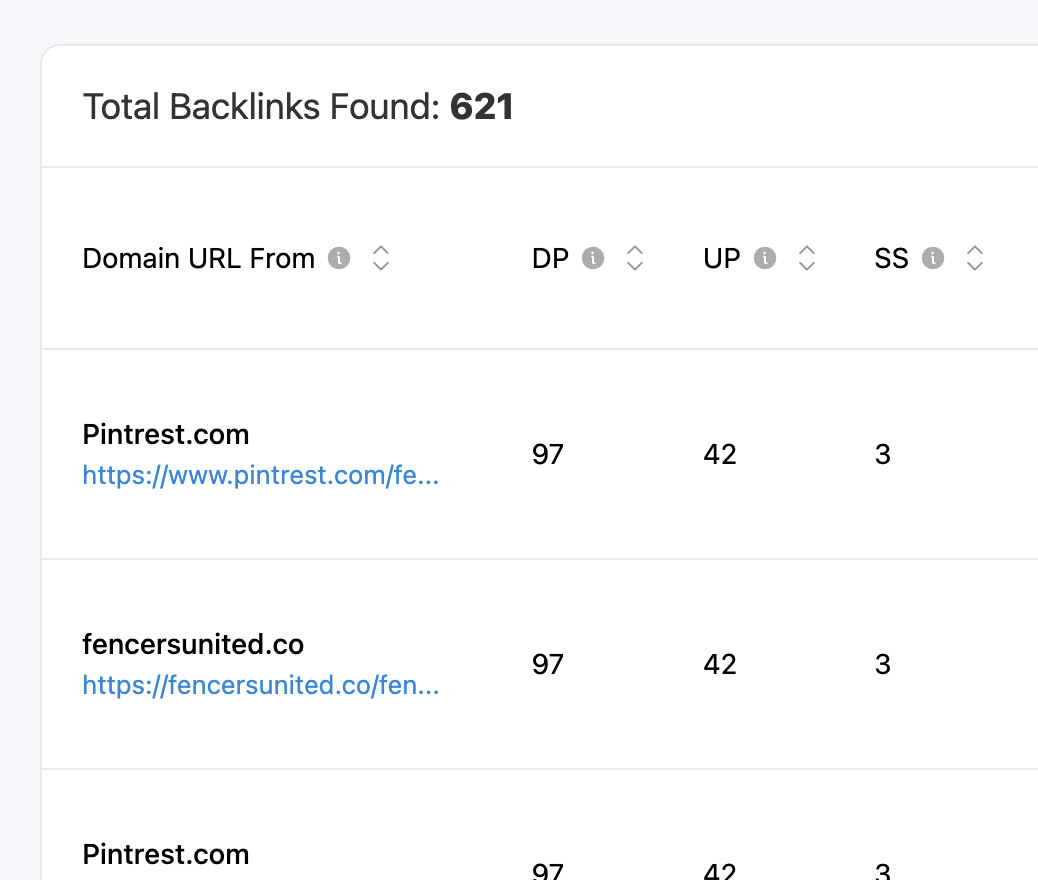The image size is (1038, 880).
Task: Click the Total Backlinks Found count 621
Action: 481,107
